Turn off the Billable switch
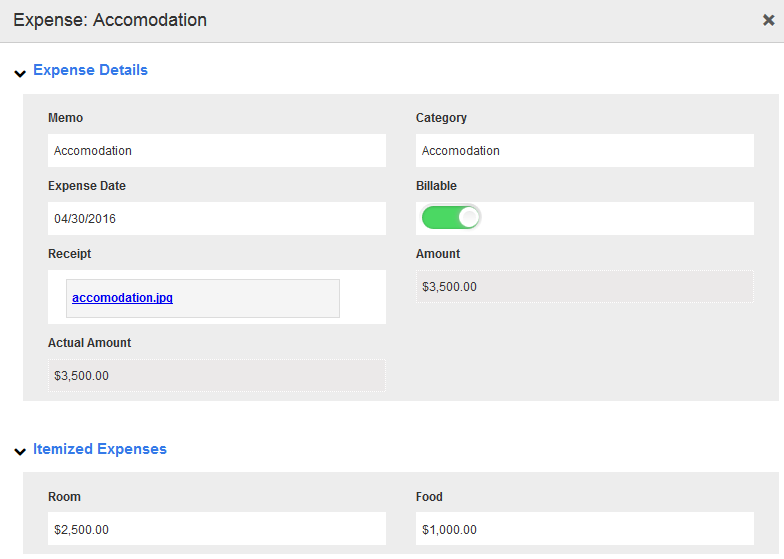This screenshot has width=784, height=559. [x=451, y=218]
